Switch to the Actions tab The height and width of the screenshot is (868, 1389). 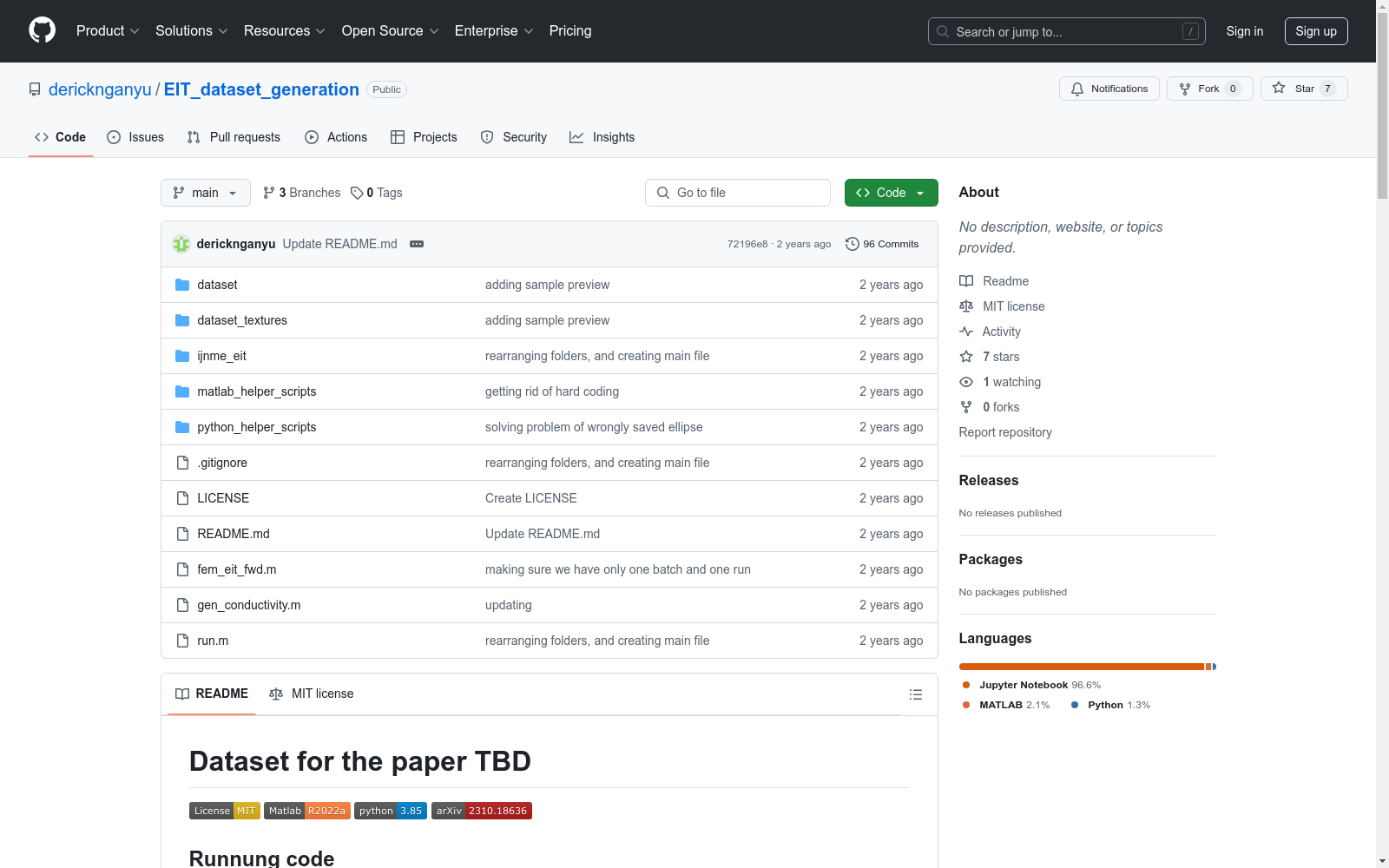(336, 137)
